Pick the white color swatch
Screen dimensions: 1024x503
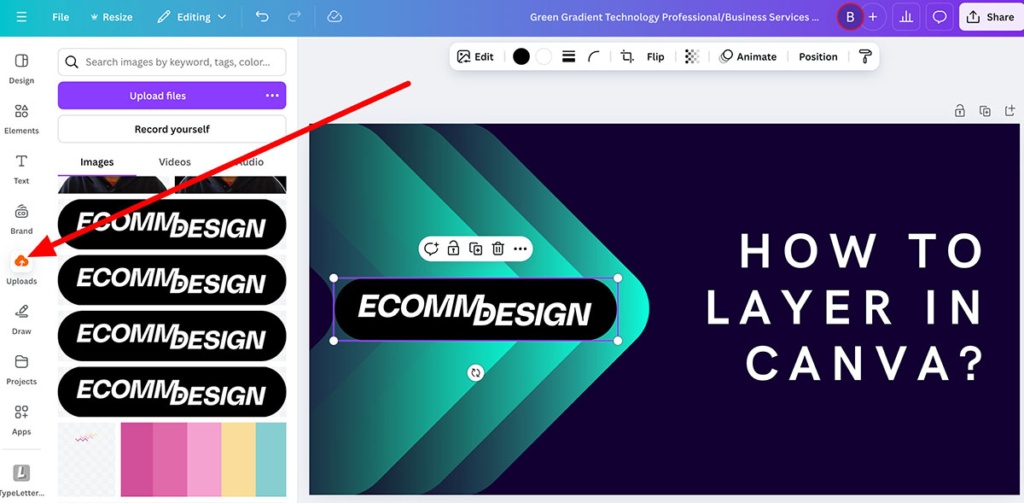click(544, 57)
